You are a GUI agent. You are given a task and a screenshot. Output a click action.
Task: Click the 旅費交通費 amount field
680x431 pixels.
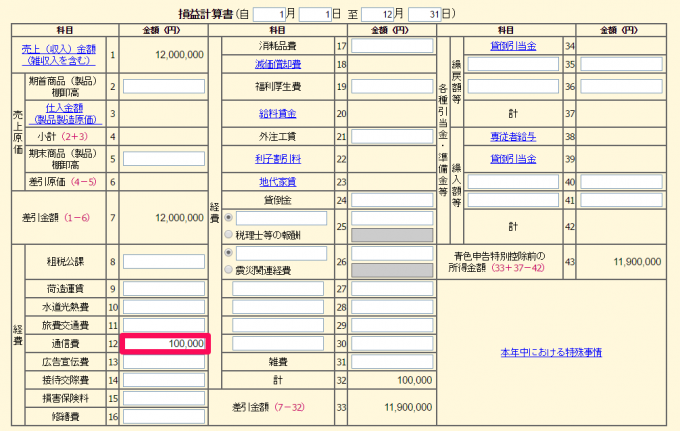coord(164,325)
